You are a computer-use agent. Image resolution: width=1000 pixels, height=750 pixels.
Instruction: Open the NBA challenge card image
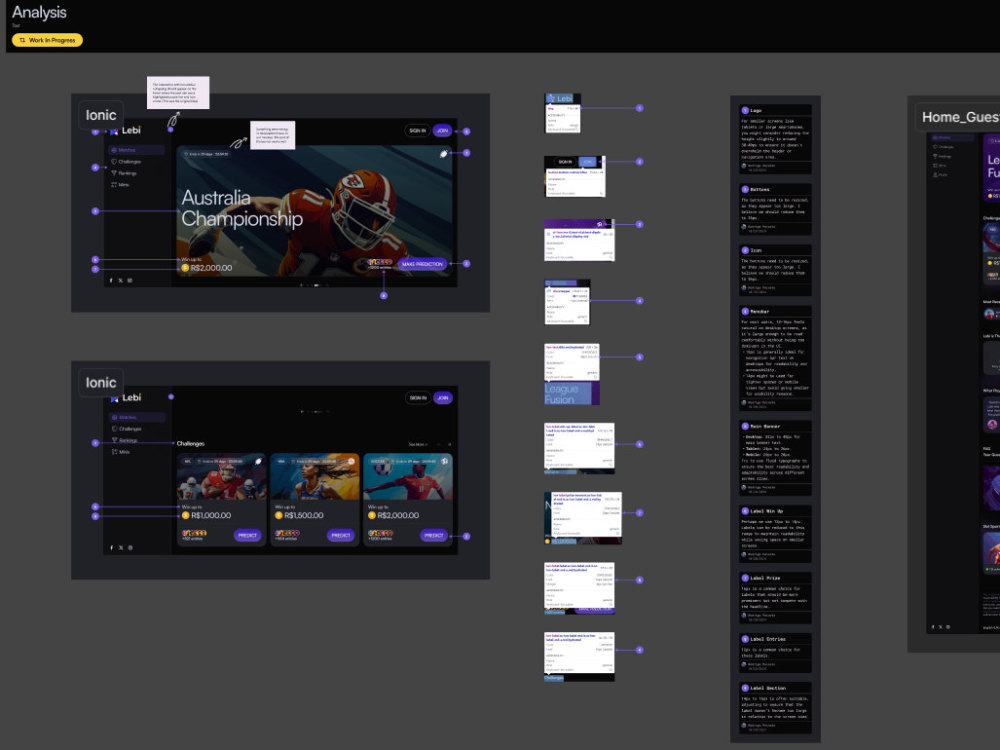coord(314,477)
